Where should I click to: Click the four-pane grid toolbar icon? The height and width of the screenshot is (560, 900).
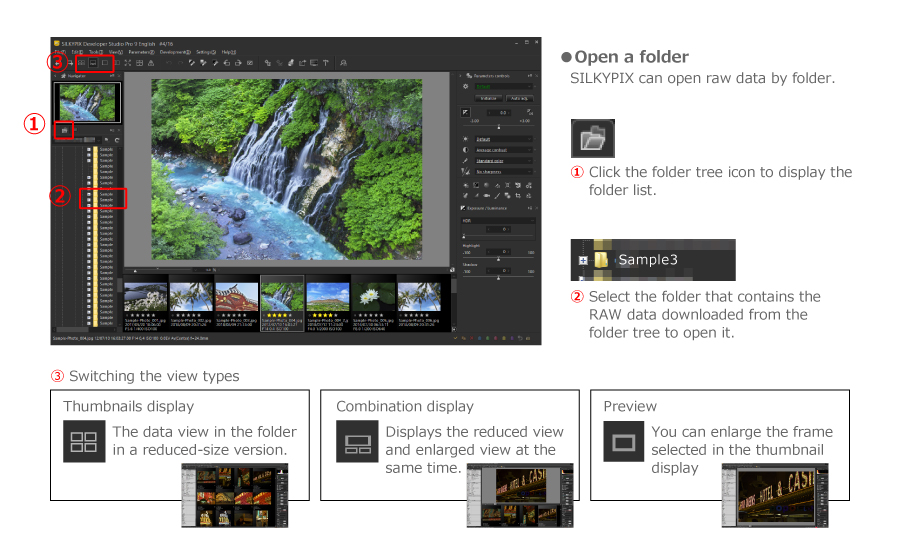pos(139,63)
